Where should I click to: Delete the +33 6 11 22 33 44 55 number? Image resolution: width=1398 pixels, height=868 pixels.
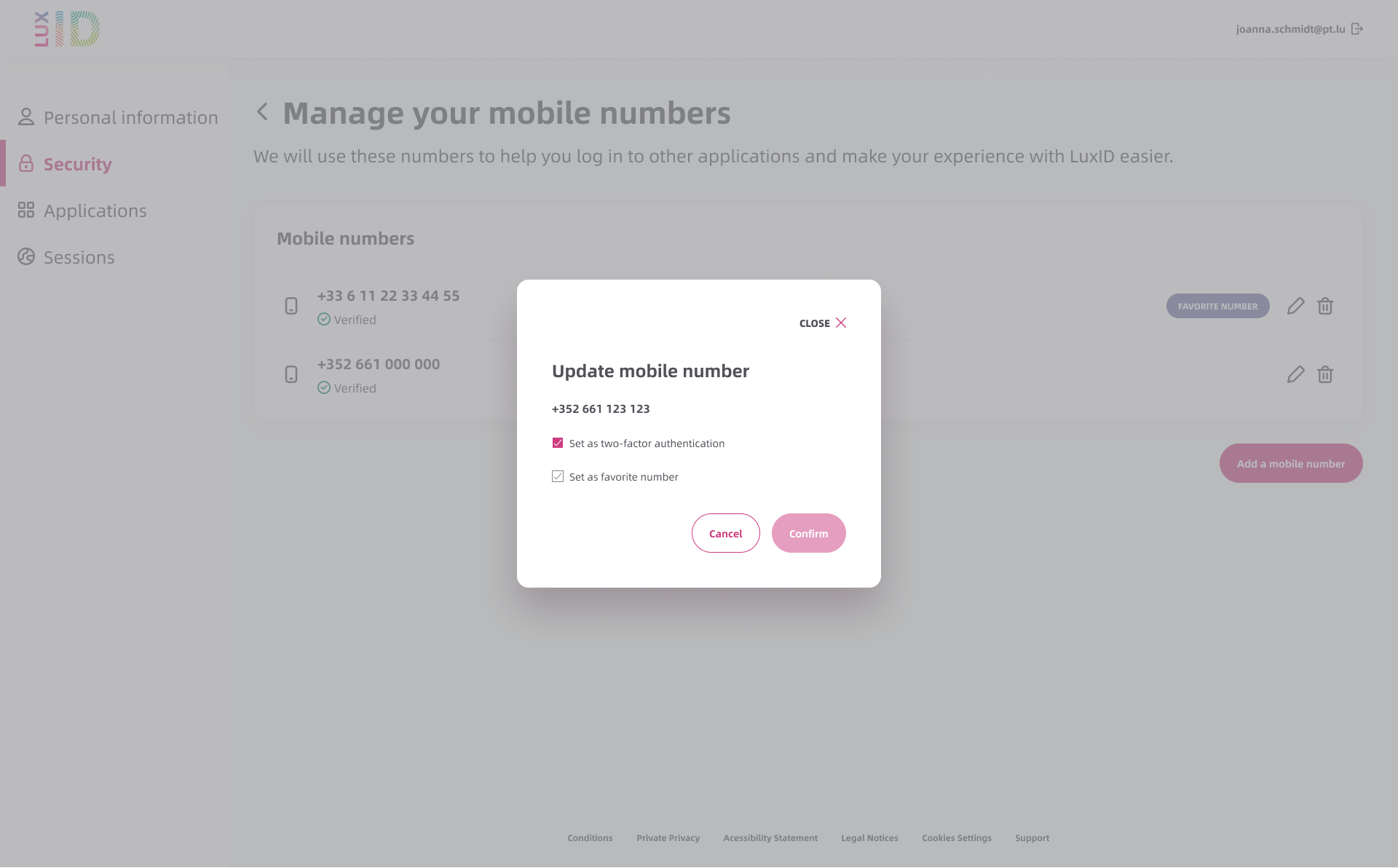click(x=1325, y=306)
